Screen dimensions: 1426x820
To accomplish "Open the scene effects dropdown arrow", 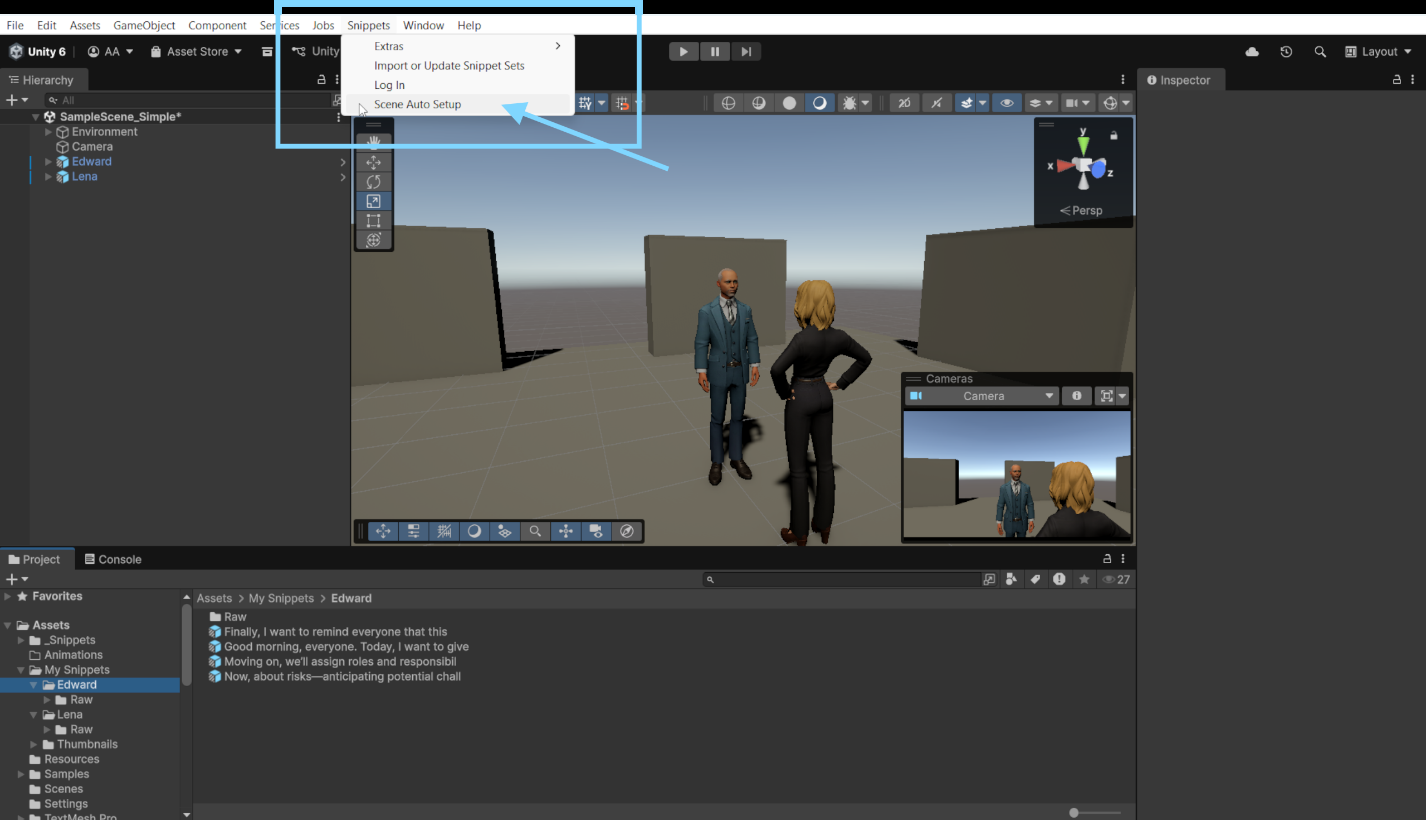I will tap(983, 103).
